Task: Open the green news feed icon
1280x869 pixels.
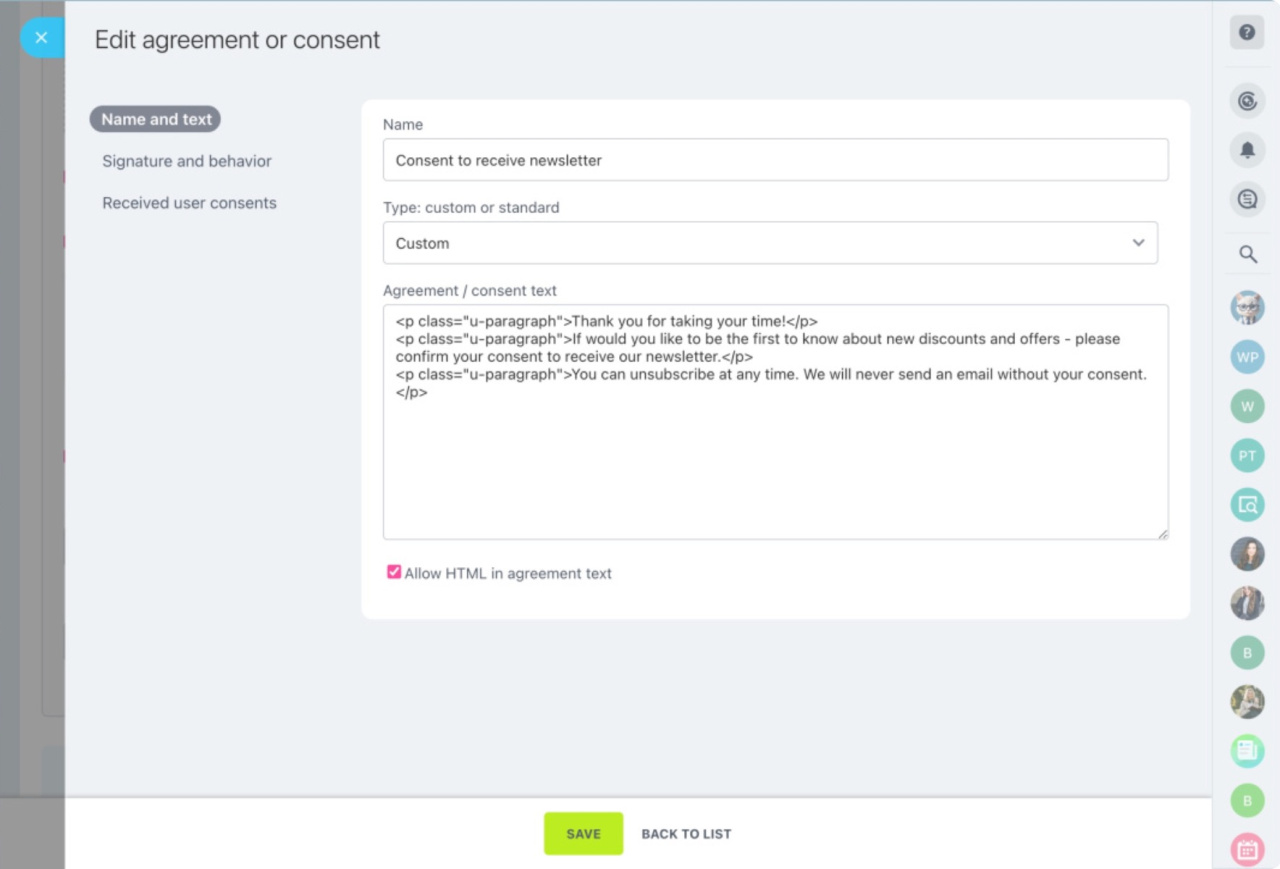Action: [1247, 750]
